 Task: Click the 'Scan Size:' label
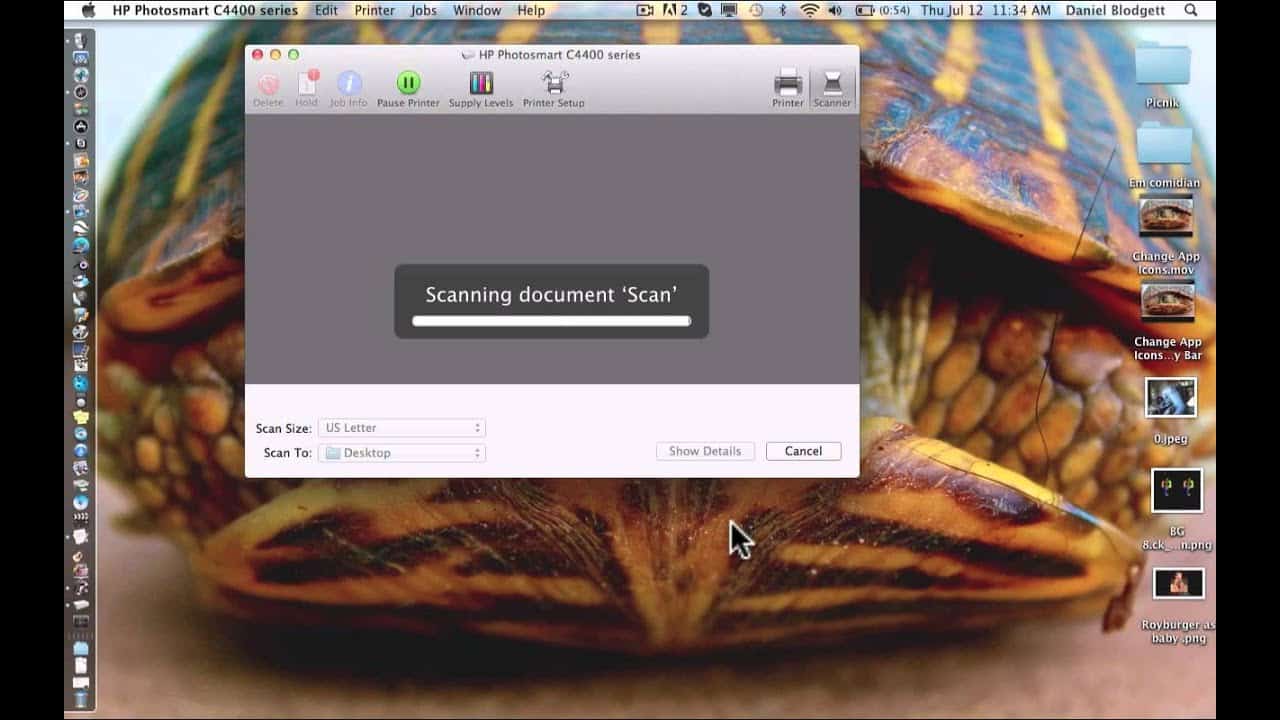(284, 429)
